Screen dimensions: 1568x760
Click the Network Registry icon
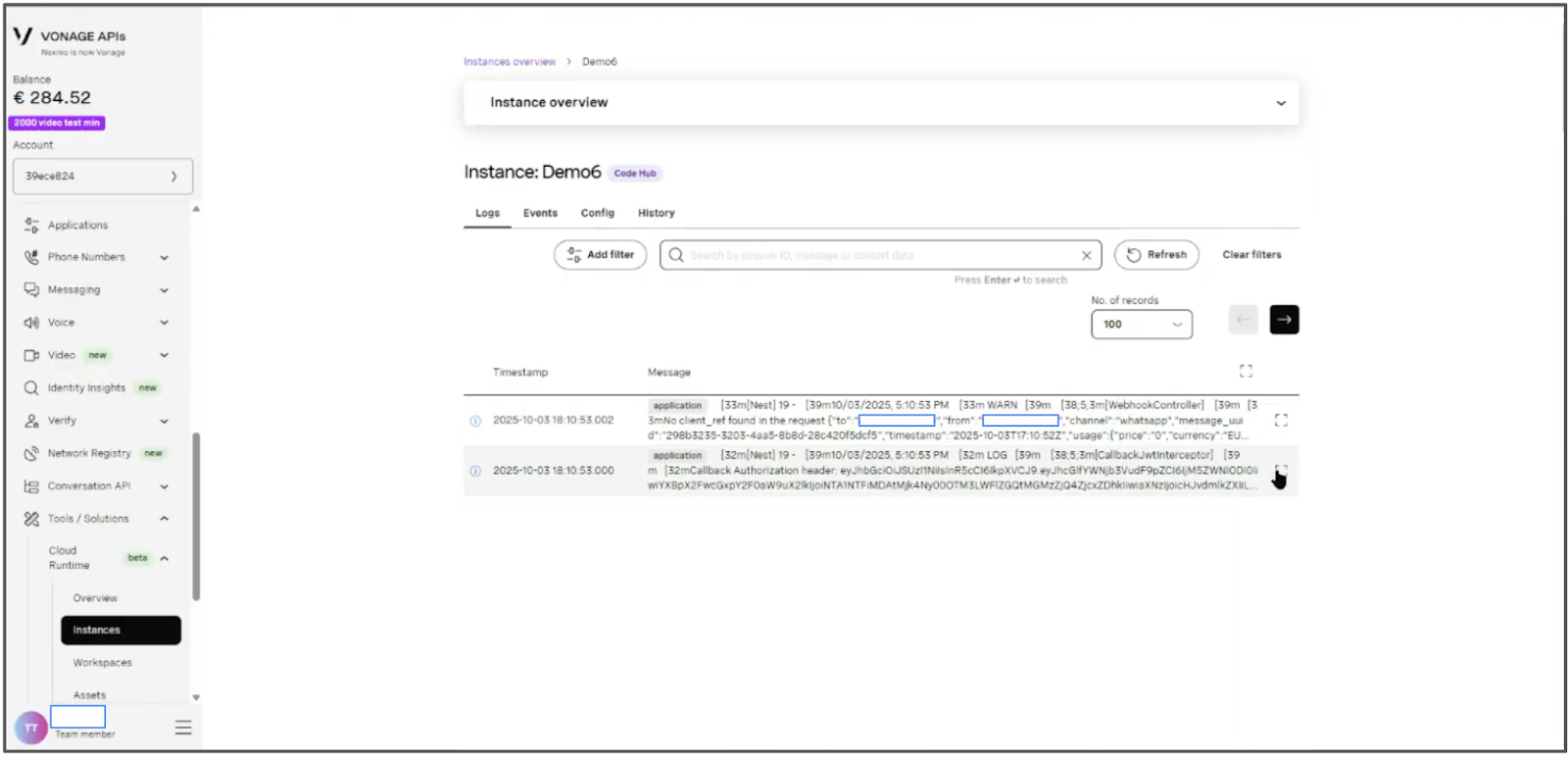point(31,453)
